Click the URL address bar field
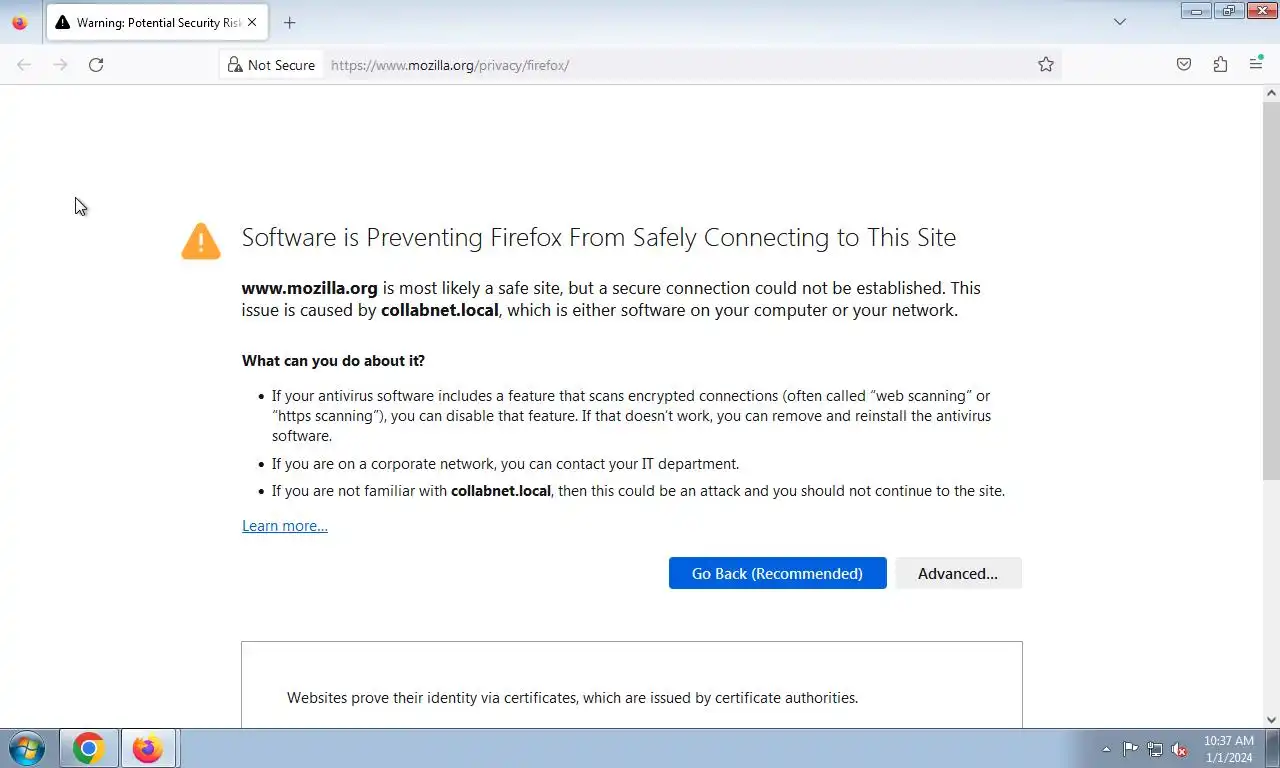Screen dimensions: 1280x768 (x=680, y=65)
